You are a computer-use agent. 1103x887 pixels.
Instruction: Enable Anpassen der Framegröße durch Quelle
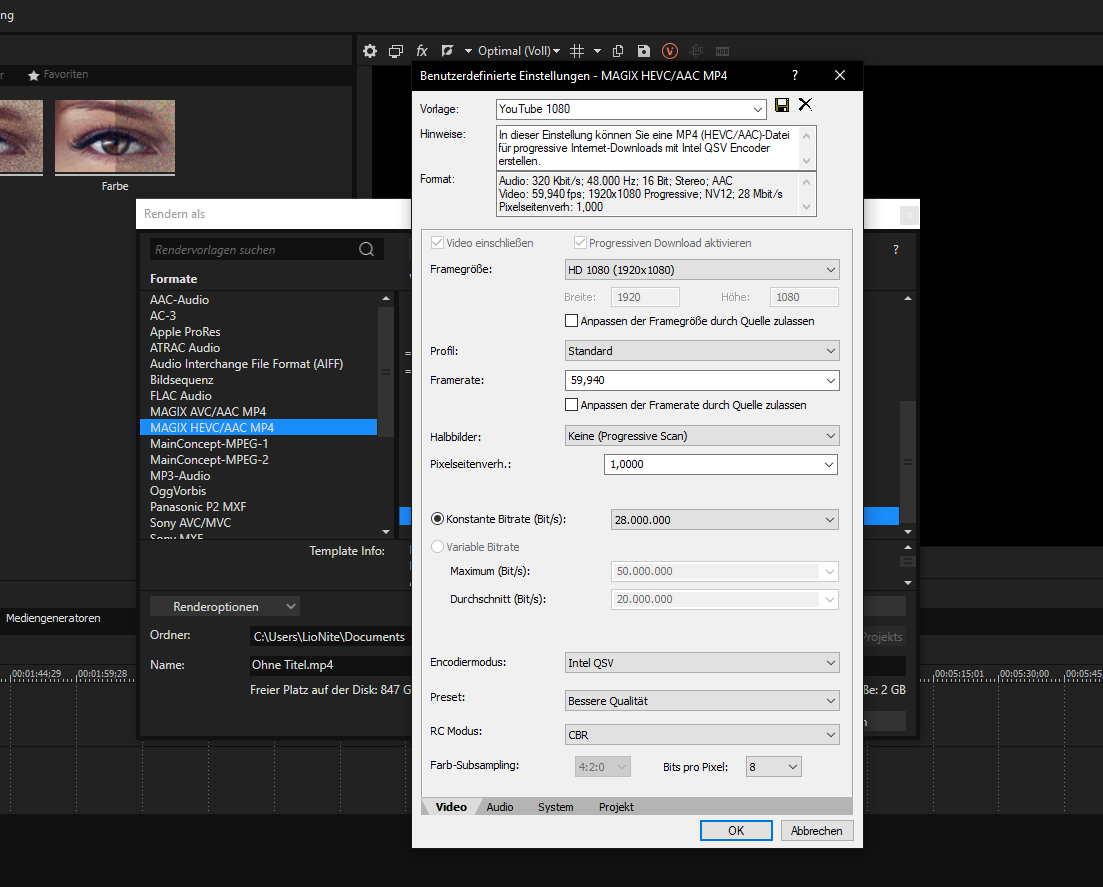(x=571, y=321)
